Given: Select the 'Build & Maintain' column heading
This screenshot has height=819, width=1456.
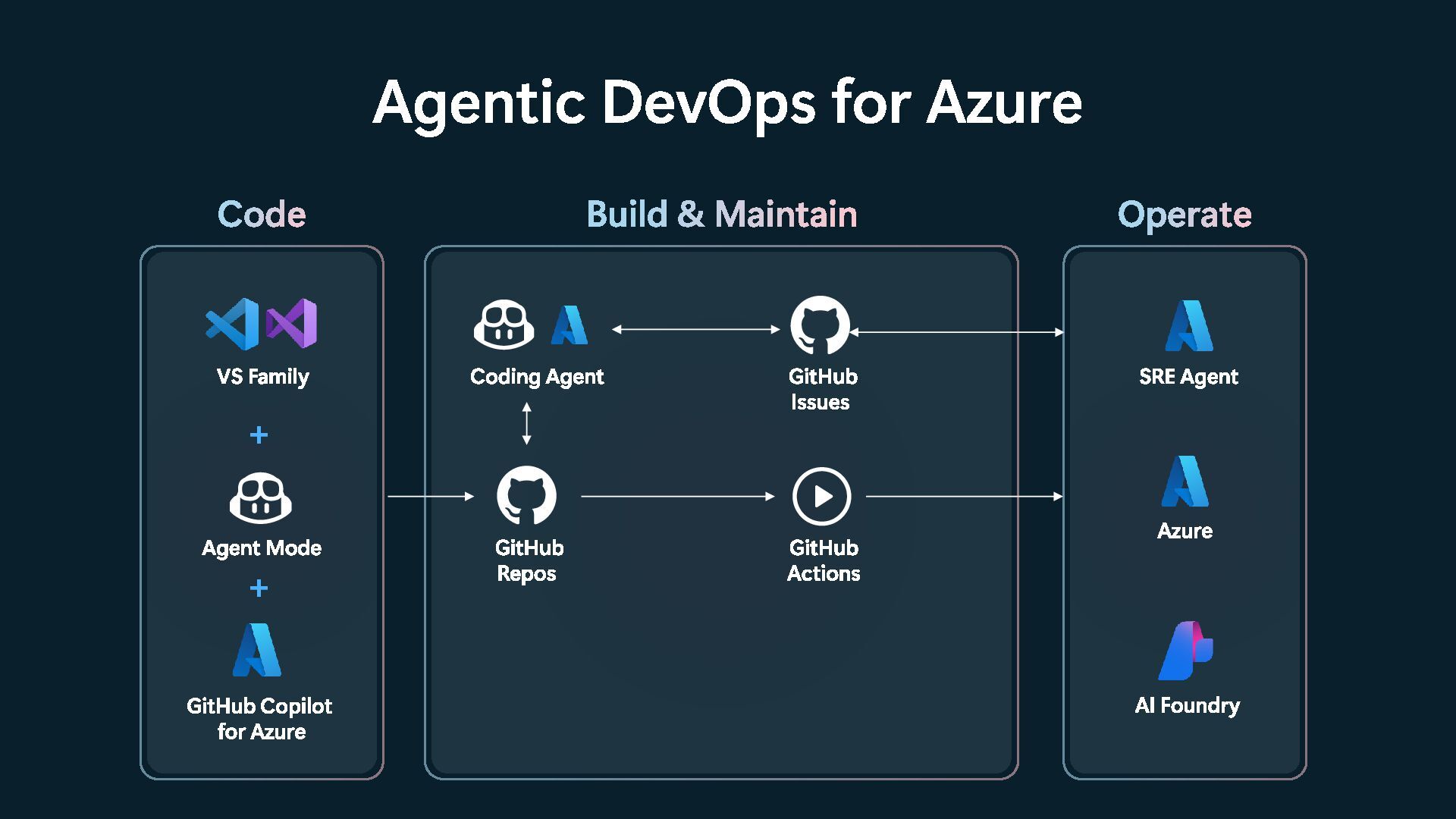Looking at the screenshot, I should 722,214.
